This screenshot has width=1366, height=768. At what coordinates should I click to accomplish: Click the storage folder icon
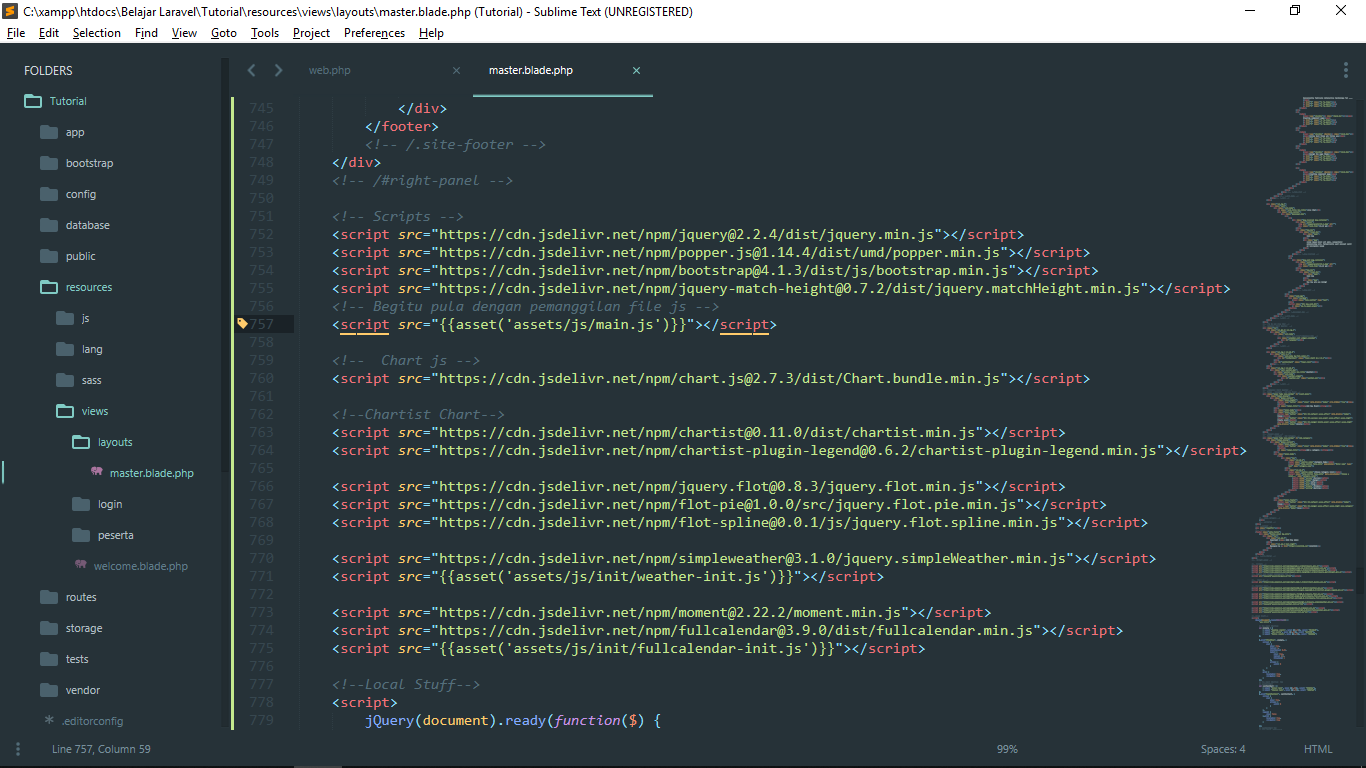(x=49, y=628)
